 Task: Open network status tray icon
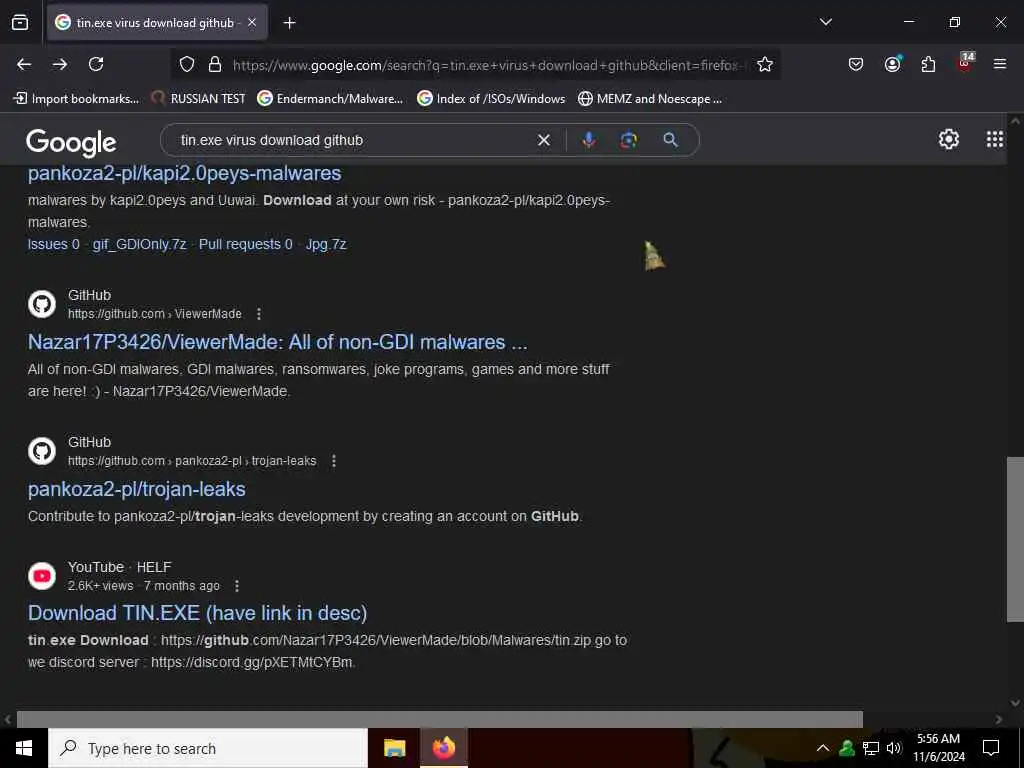pyautogui.click(x=871, y=748)
